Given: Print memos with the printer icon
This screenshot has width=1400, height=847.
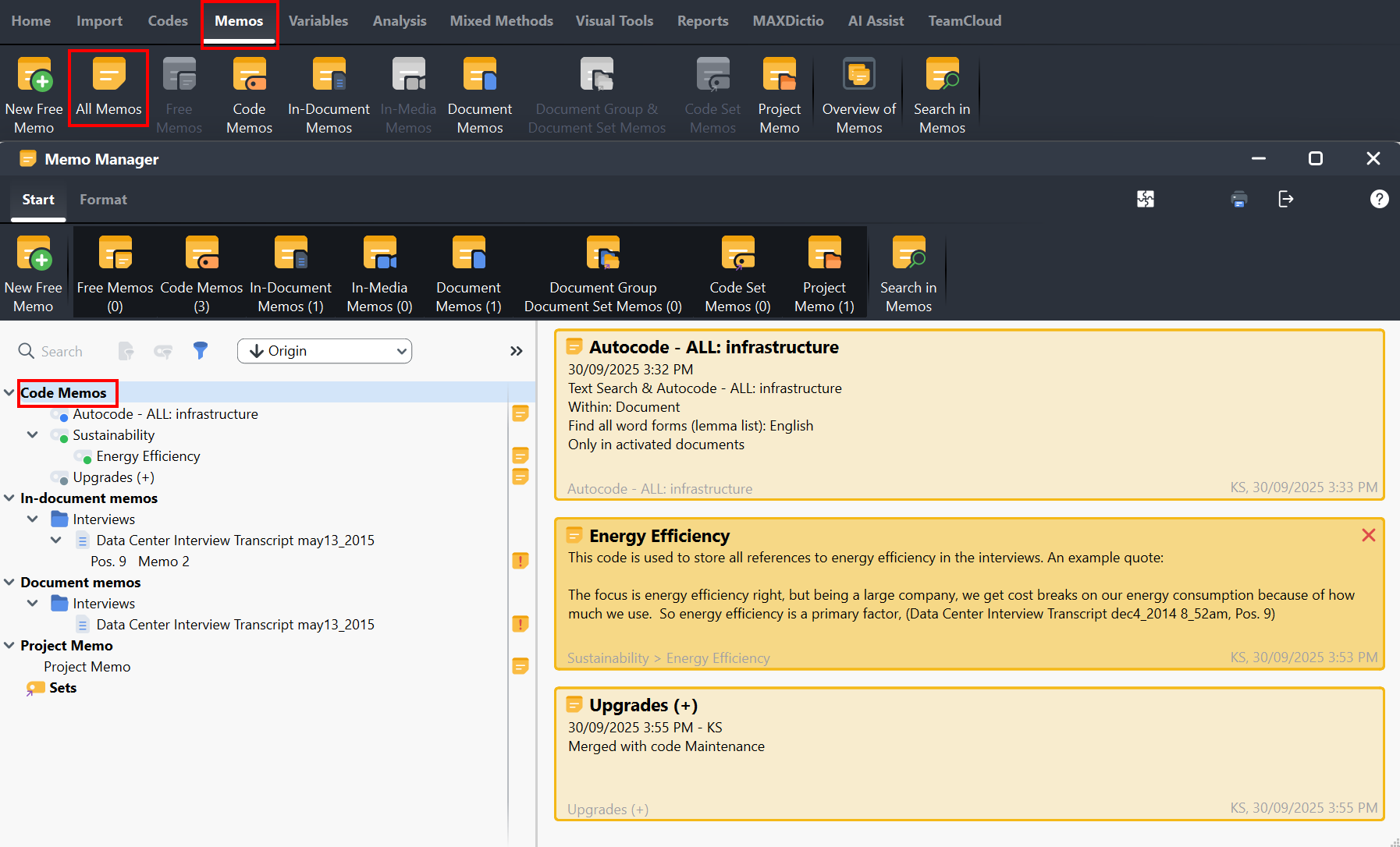Looking at the screenshot, I should [x=1239, y=199].
